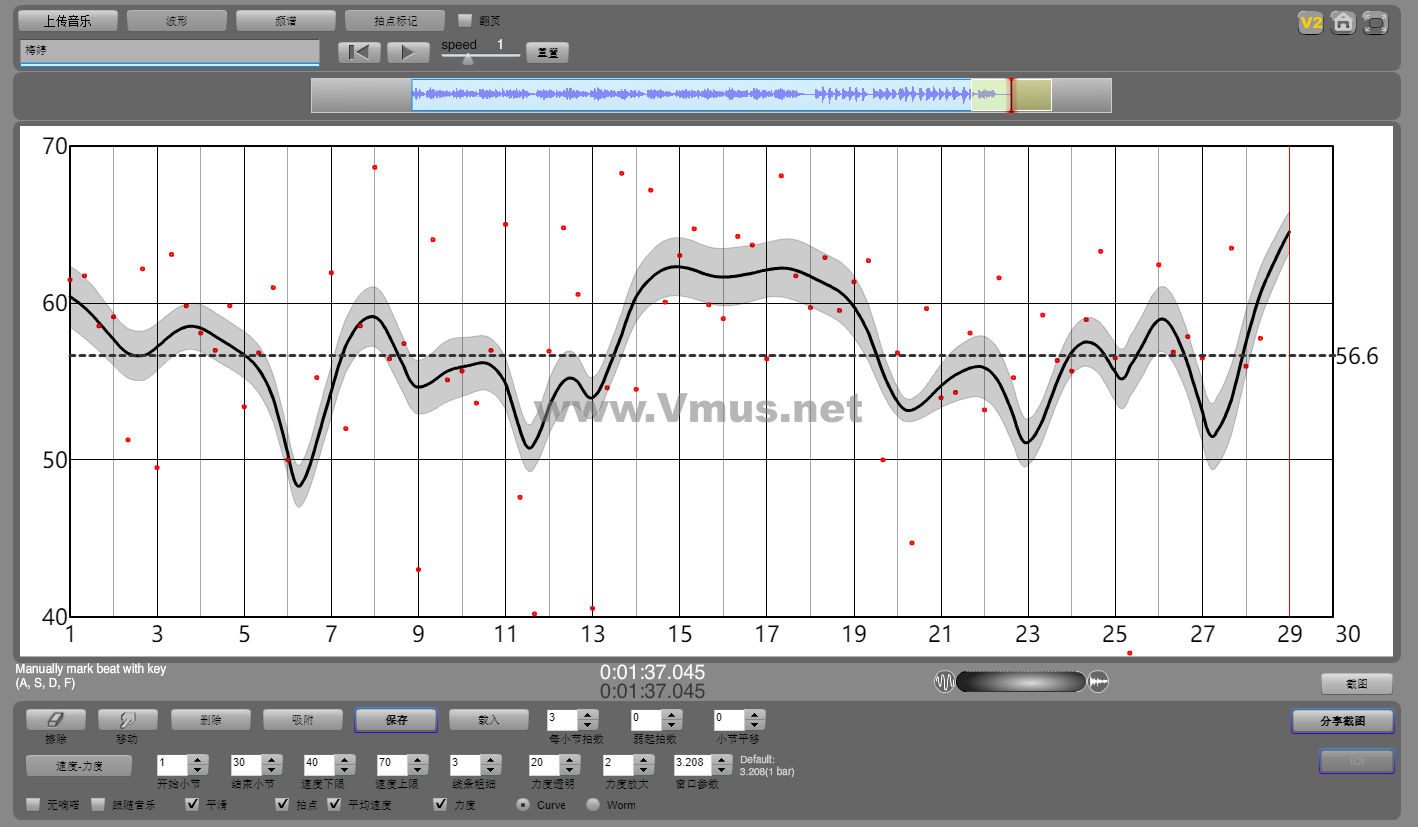This screenshot has height=827, width=1418.
Task: Uncheck the 平滑 smoothing checkbox
Action: point(192,804)
